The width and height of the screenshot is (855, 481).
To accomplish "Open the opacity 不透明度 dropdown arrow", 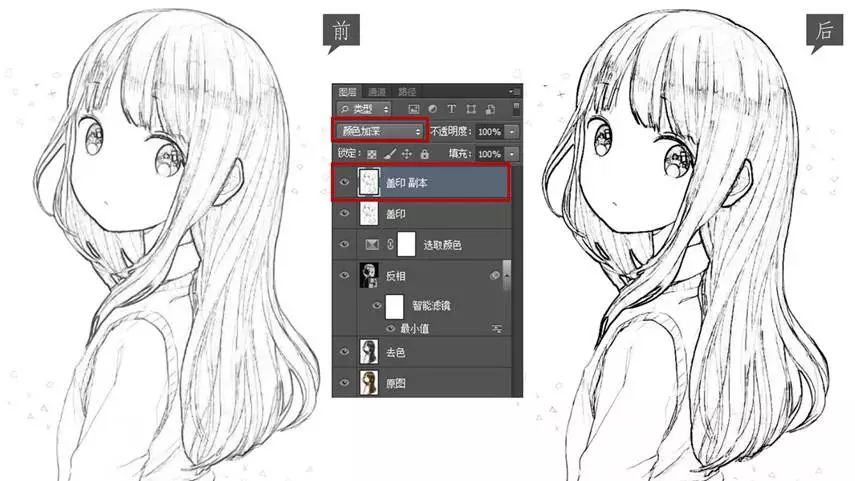I will (512, 131).
